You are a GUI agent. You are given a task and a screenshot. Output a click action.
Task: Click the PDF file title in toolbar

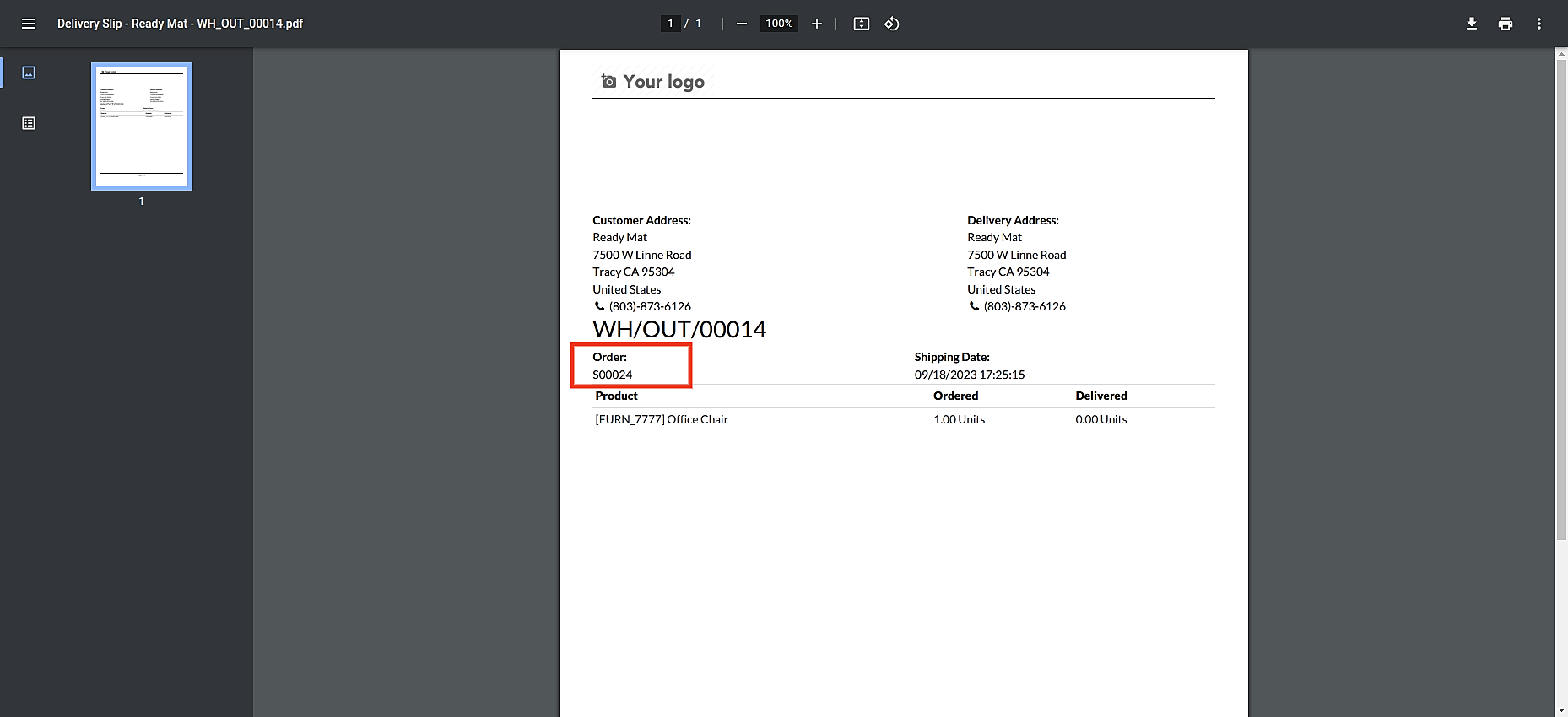point(180,24)
